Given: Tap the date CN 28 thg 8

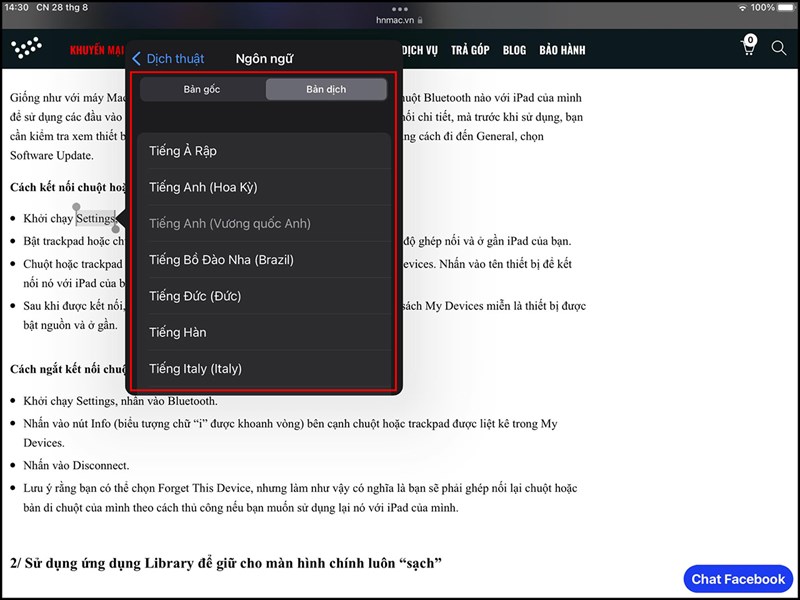Looking at the screenshot, I should (x=62, y=8).
